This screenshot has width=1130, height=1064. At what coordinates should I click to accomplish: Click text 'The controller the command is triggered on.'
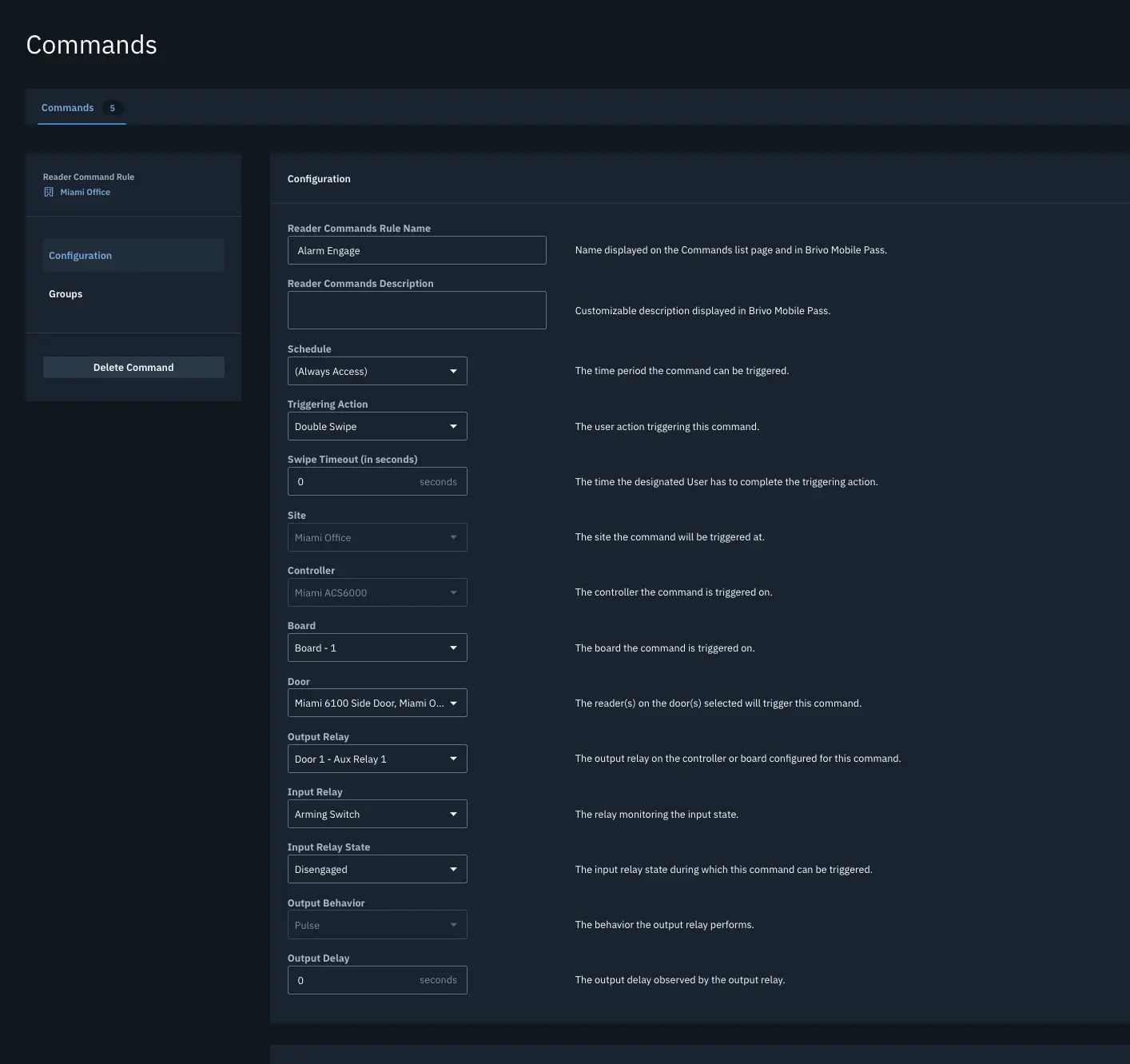click(674, 592)
